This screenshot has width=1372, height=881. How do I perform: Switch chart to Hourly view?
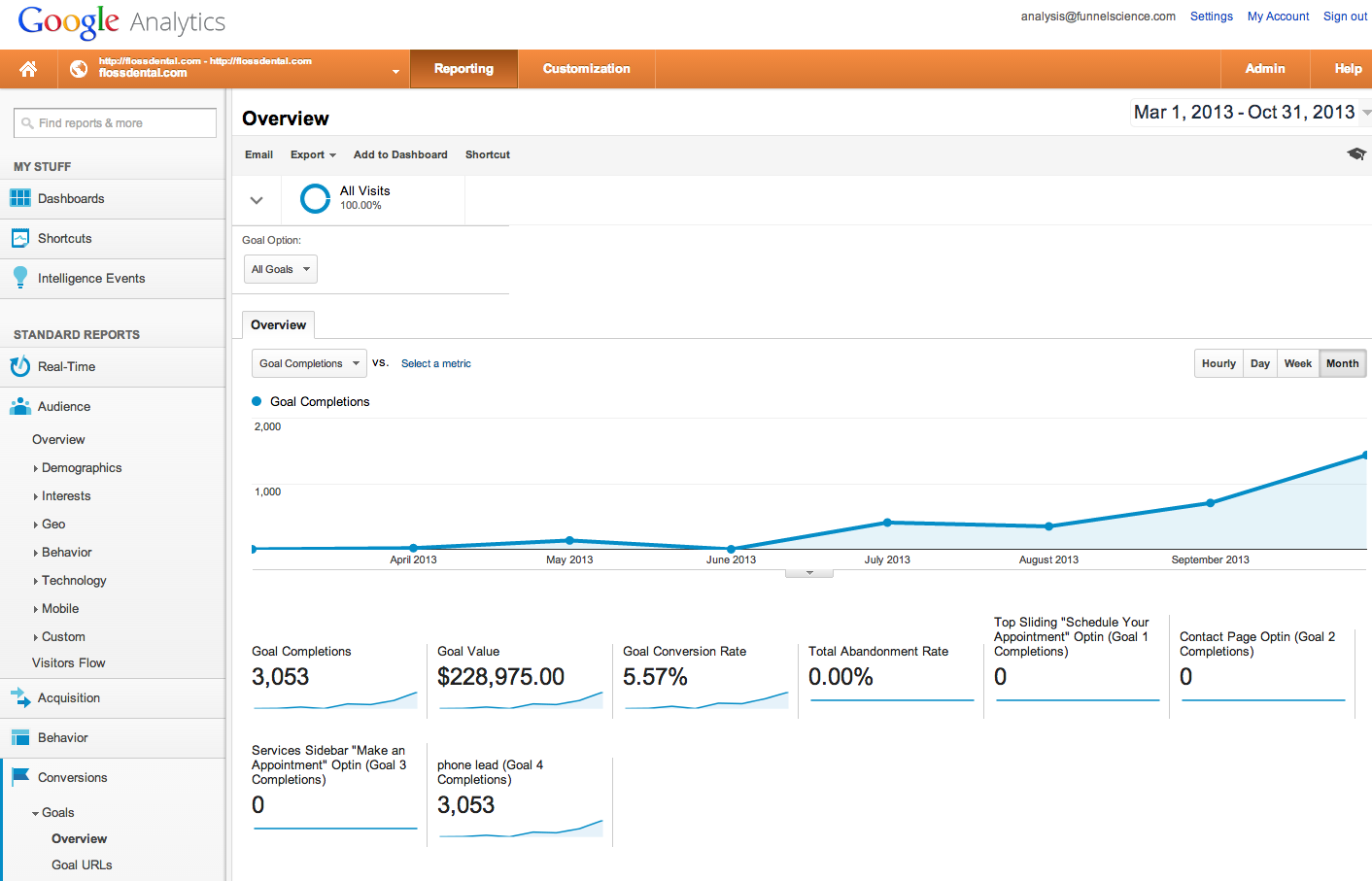coord(1218,363)
